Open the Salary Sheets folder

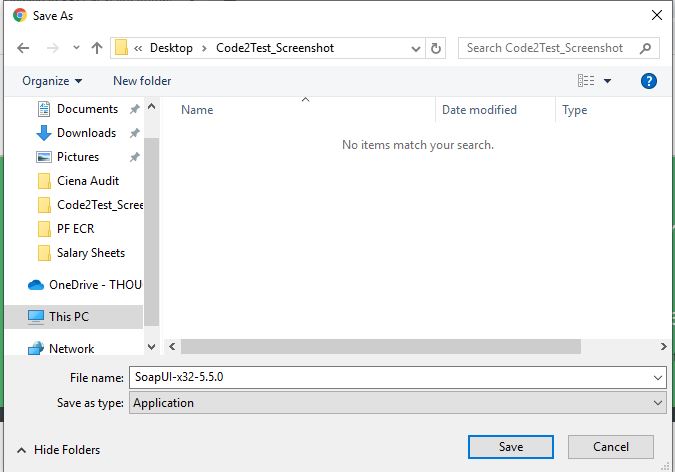91,253
